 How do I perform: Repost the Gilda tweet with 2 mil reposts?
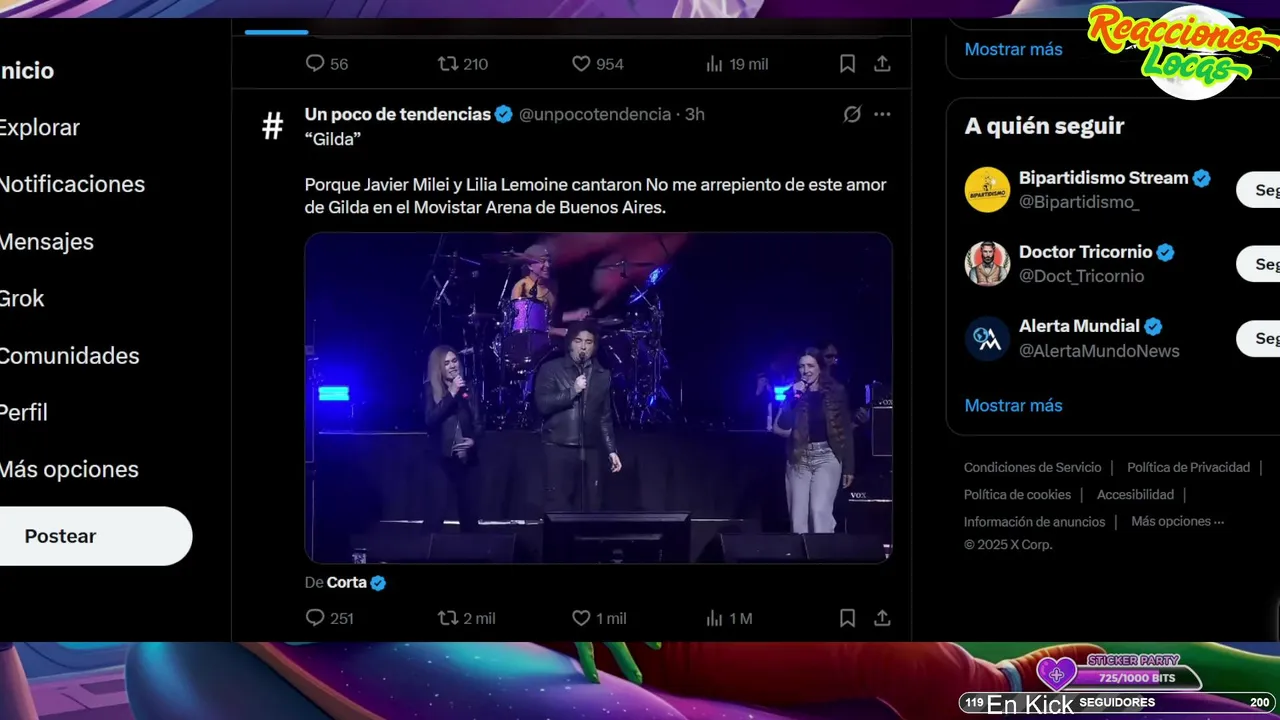click(x=467, y=618)
